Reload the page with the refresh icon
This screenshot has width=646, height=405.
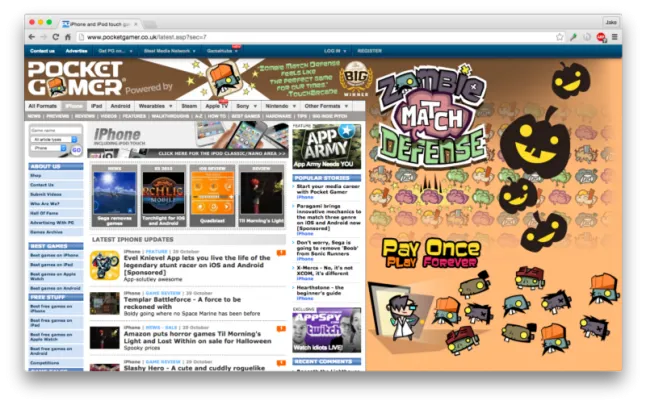click(x=56, y=37)
